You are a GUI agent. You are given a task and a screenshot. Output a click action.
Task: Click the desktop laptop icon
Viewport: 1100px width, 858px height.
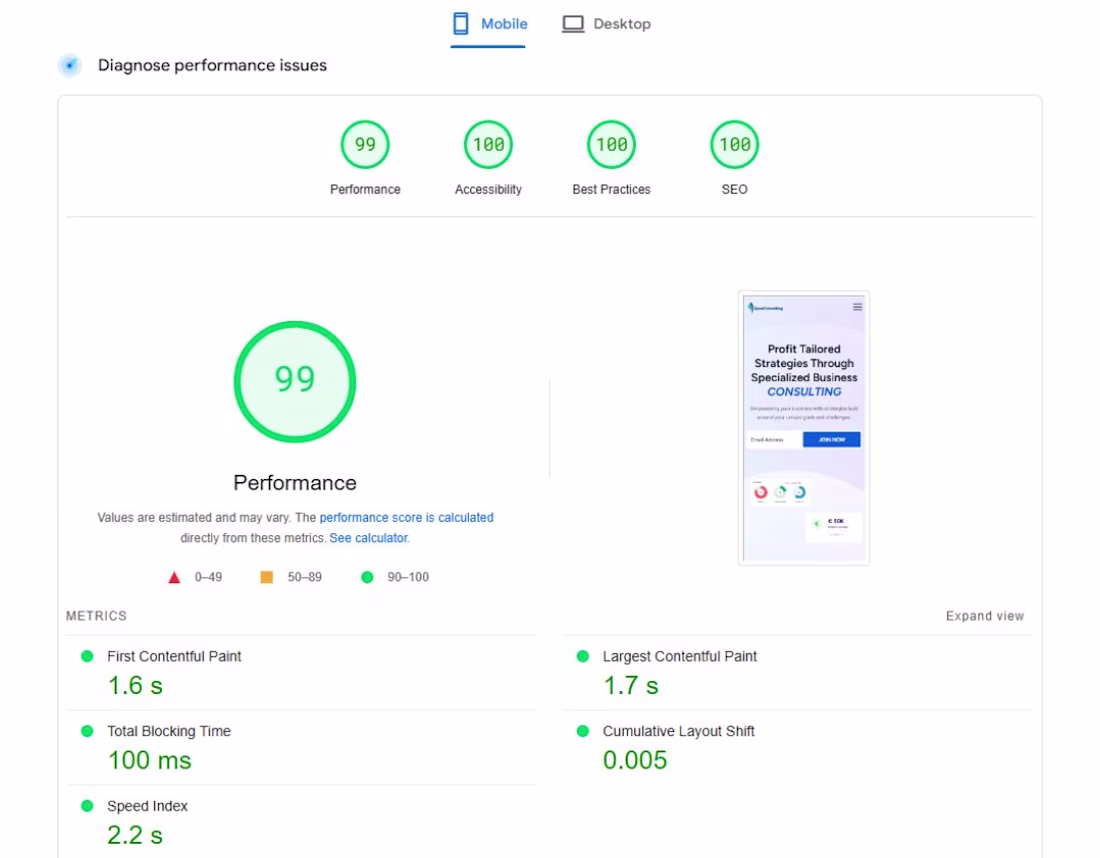(x=573, y=24)
